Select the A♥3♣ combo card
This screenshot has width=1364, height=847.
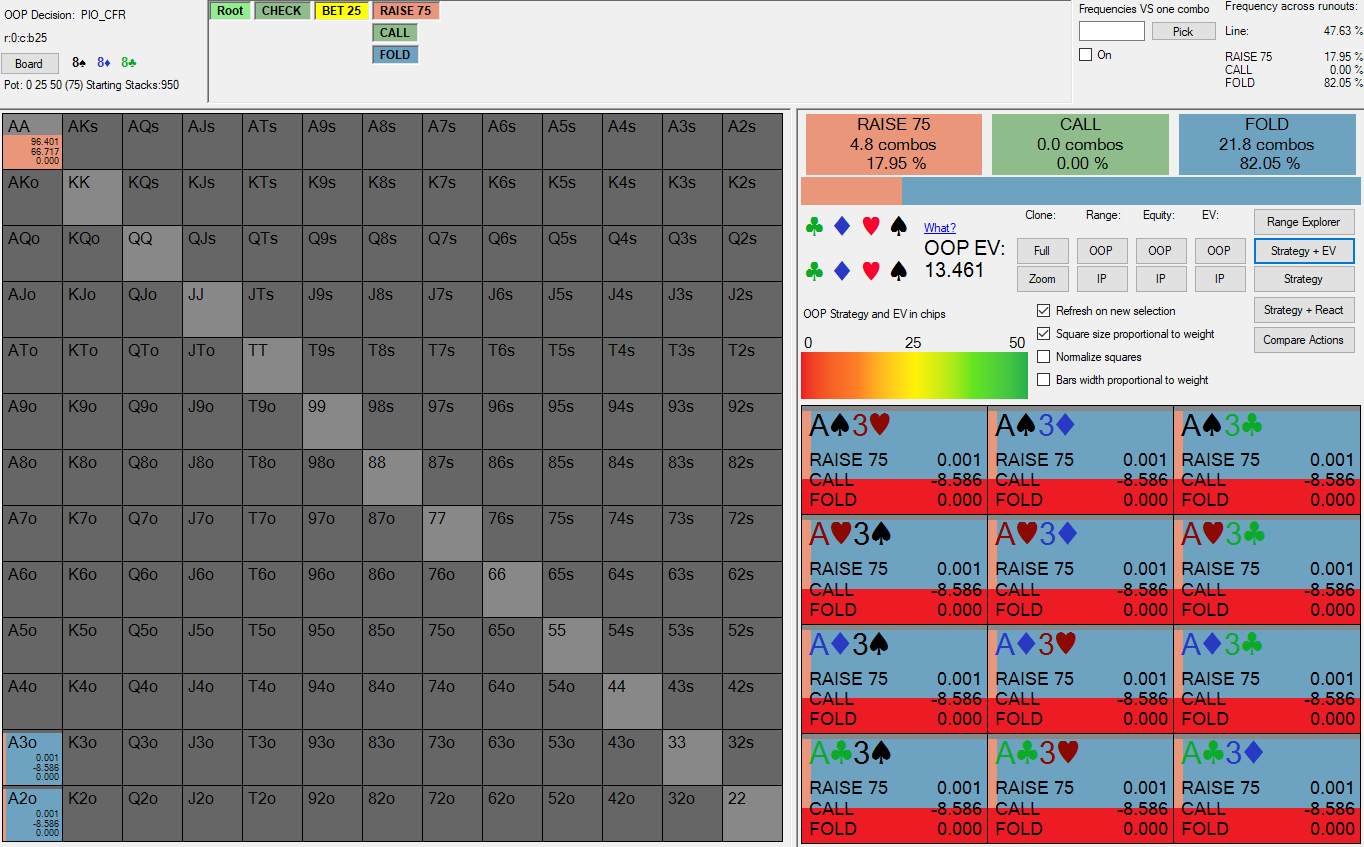pyautogui.click(x=1267, y=571)
